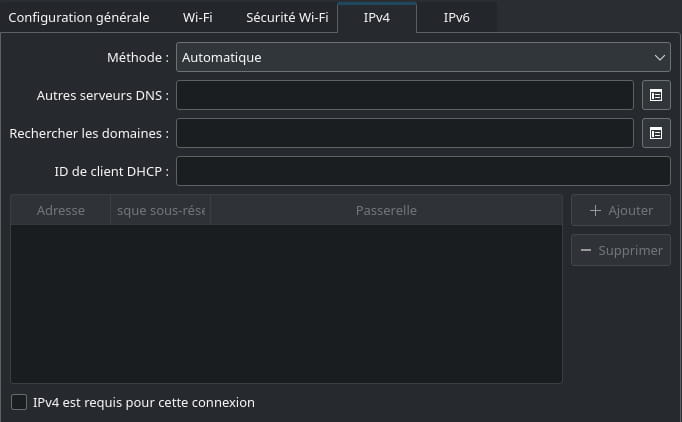Click the Passerelle column header
The width and height of the screenshot is (682, 422).
point(386,211)
